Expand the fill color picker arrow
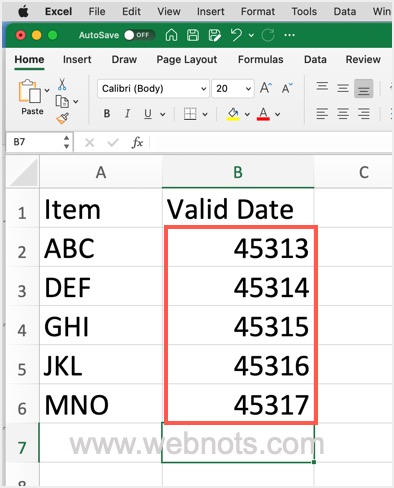This screenshot has width=394, height=488. click(x=247, y=114)
